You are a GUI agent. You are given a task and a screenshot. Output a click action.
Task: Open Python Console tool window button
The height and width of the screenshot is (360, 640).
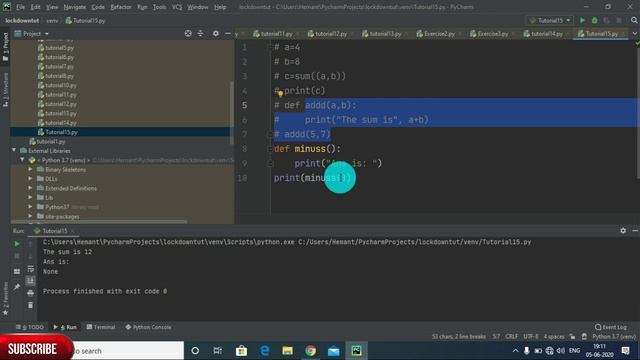tap(148, 327)
